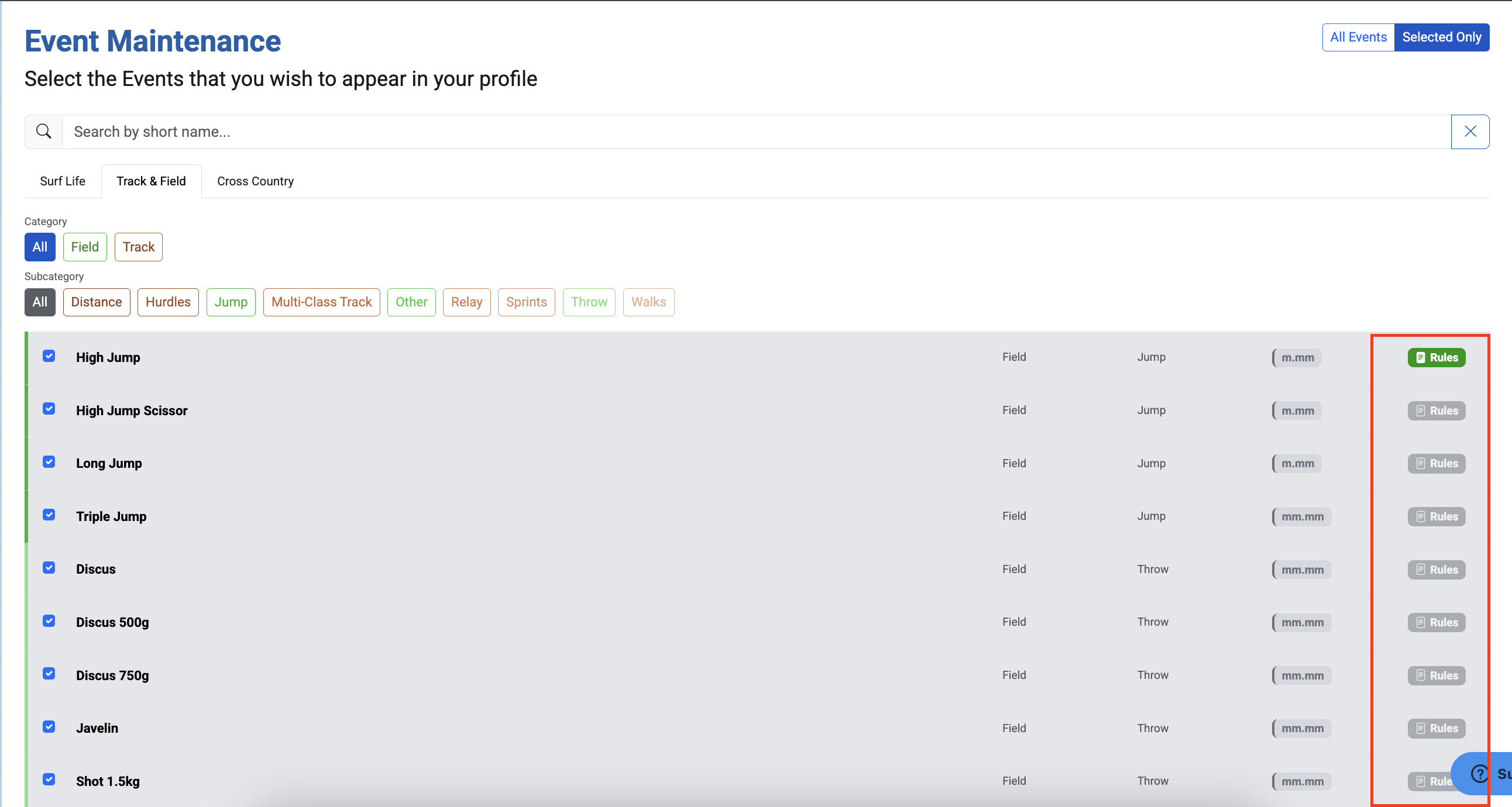Uncheck the Discus 750g checkbox
The width and height of the screenshot is (1512, 807).
click(x=49, y=674)
